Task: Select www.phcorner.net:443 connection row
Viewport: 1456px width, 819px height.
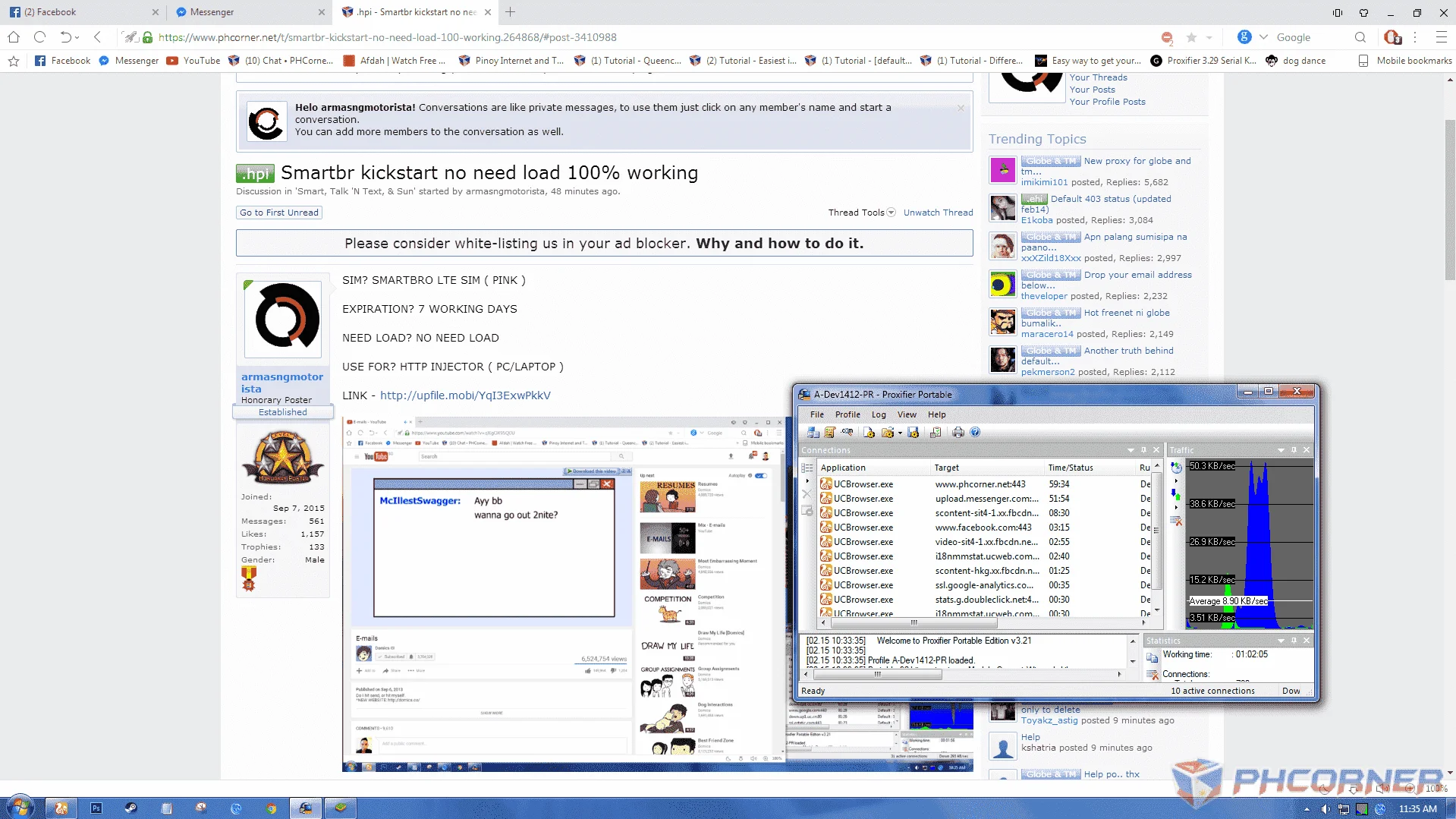Action: [985, 484]
